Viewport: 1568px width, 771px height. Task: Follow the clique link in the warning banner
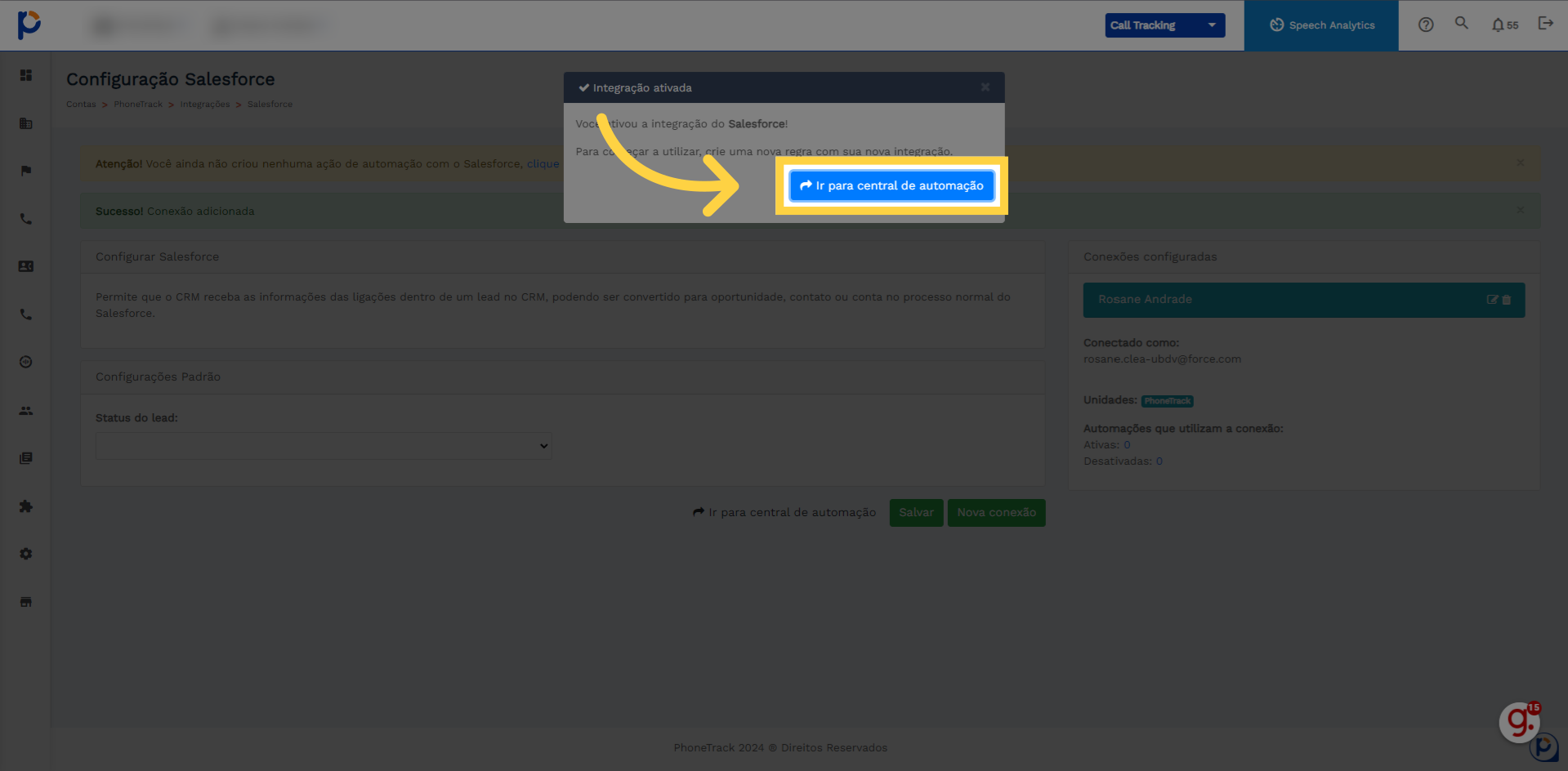[x=543, y=164]
